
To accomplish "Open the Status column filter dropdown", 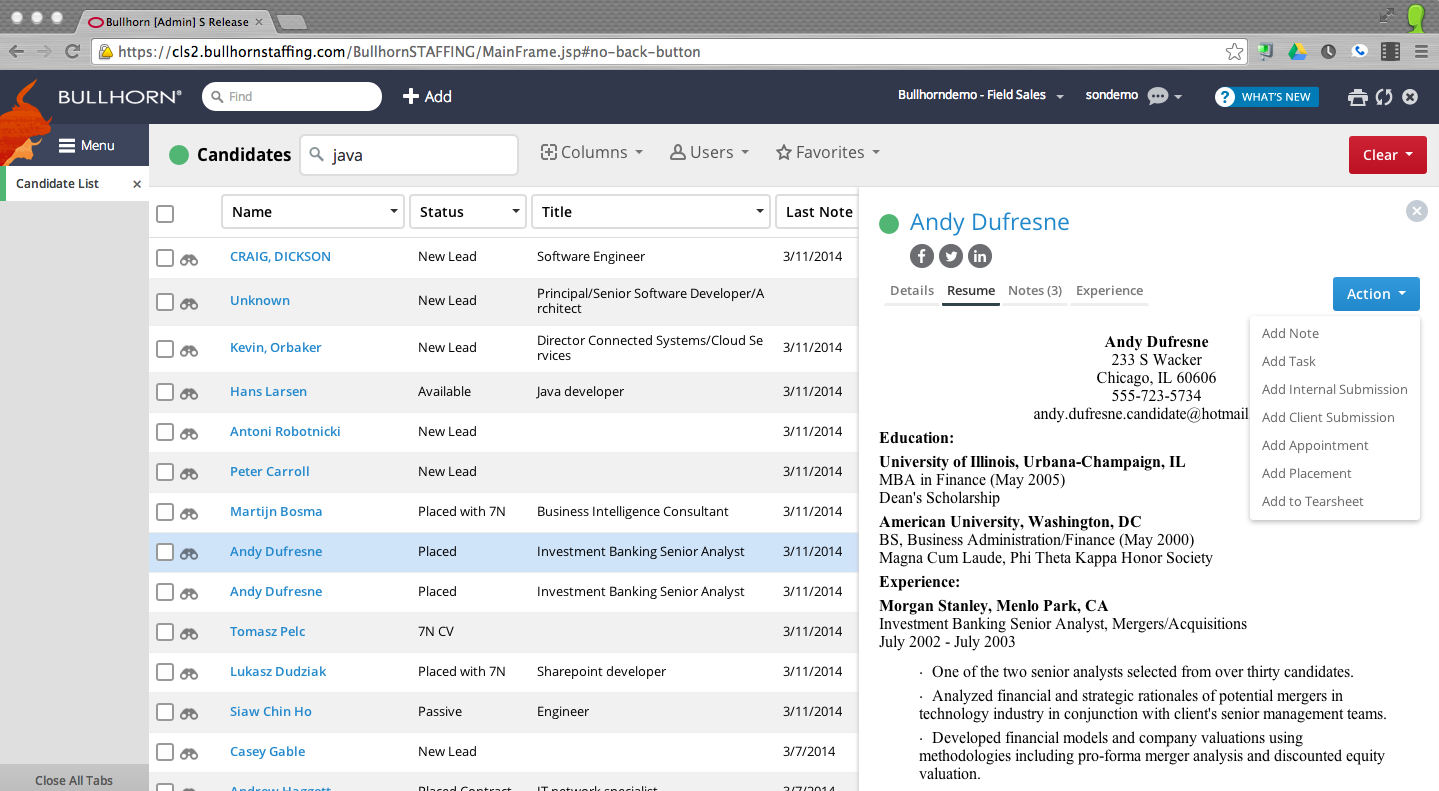I will click(x=516, y=212).
